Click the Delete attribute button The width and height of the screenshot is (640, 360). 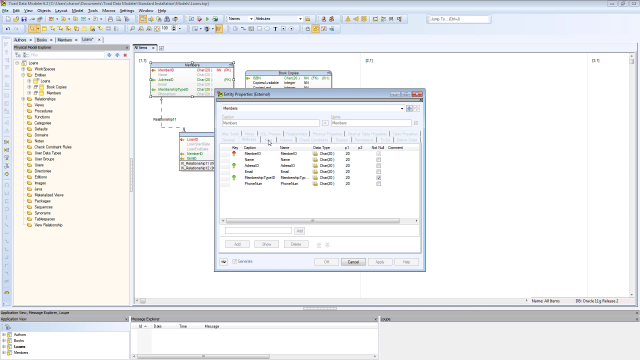(x=296, y=244)
